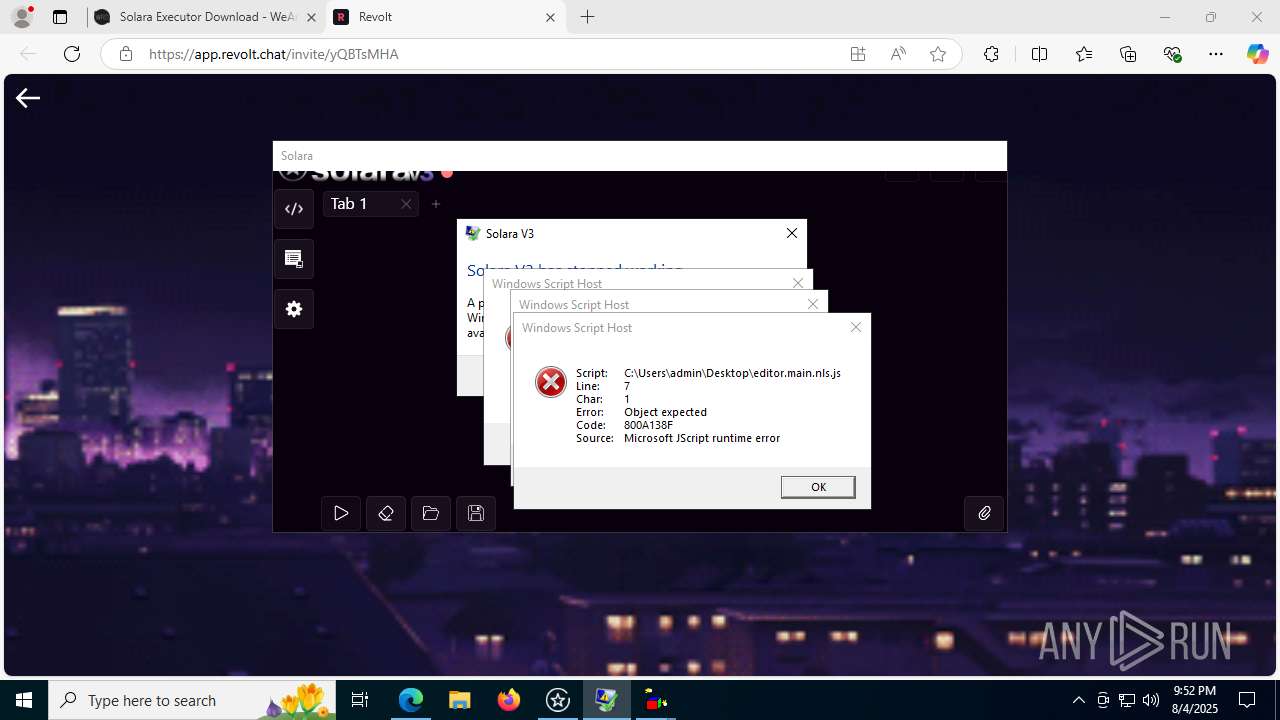Go back using Revolt's left arrow
The image size is (1280, 720).
[28, 97]
